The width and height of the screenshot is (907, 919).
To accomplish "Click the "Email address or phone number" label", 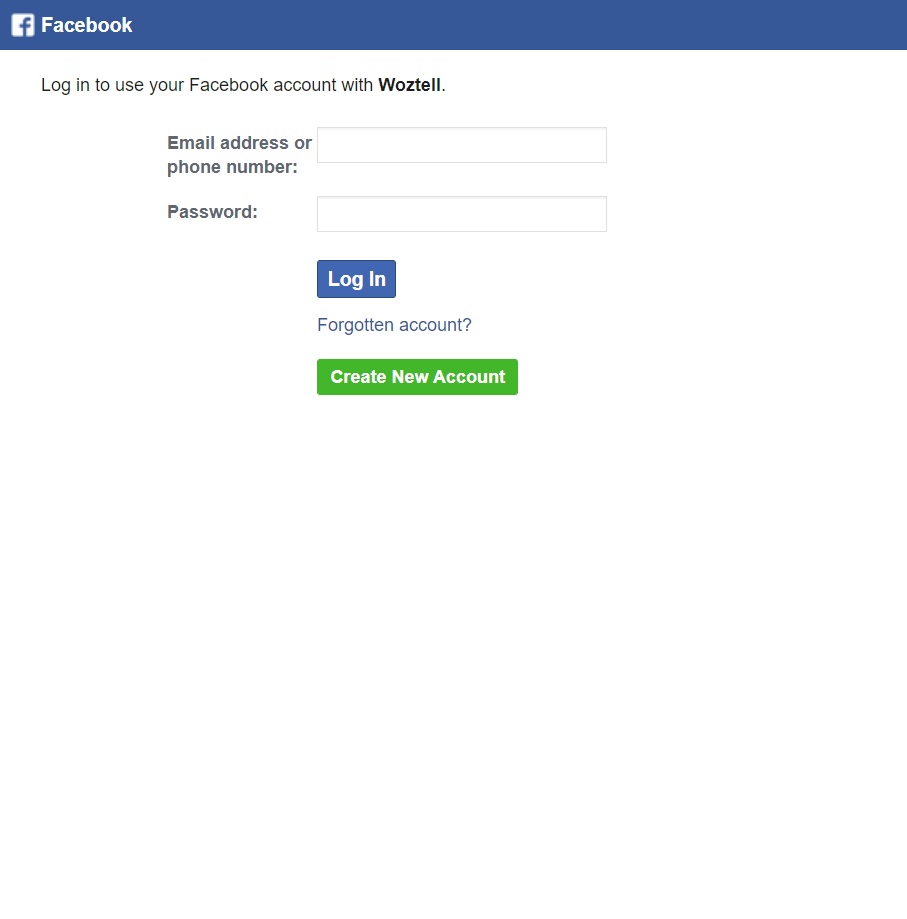I will [239, 155].
